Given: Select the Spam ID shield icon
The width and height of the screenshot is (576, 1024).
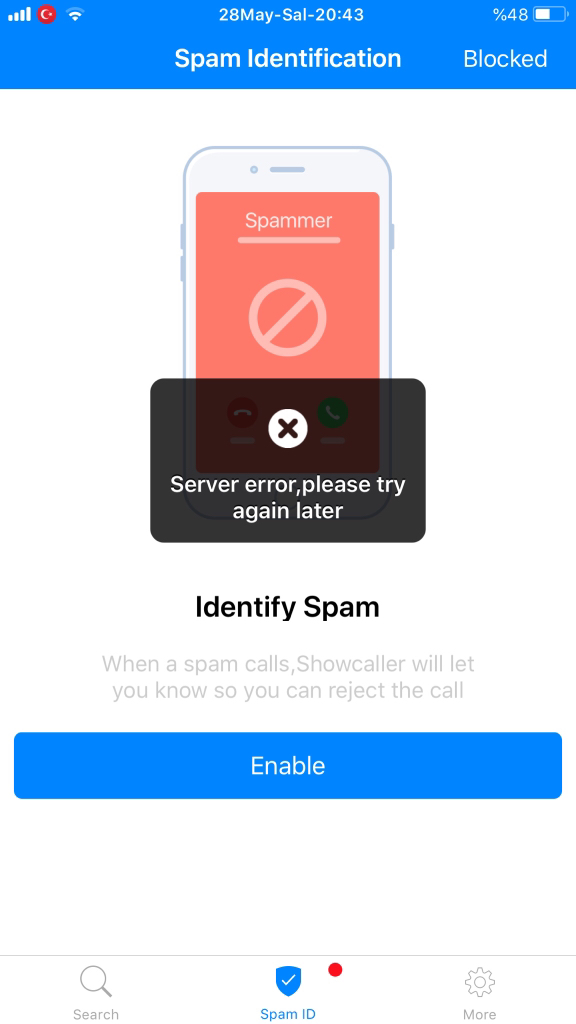Looking at the screenshot, I should pyautogui.click(x=288, y=982).
